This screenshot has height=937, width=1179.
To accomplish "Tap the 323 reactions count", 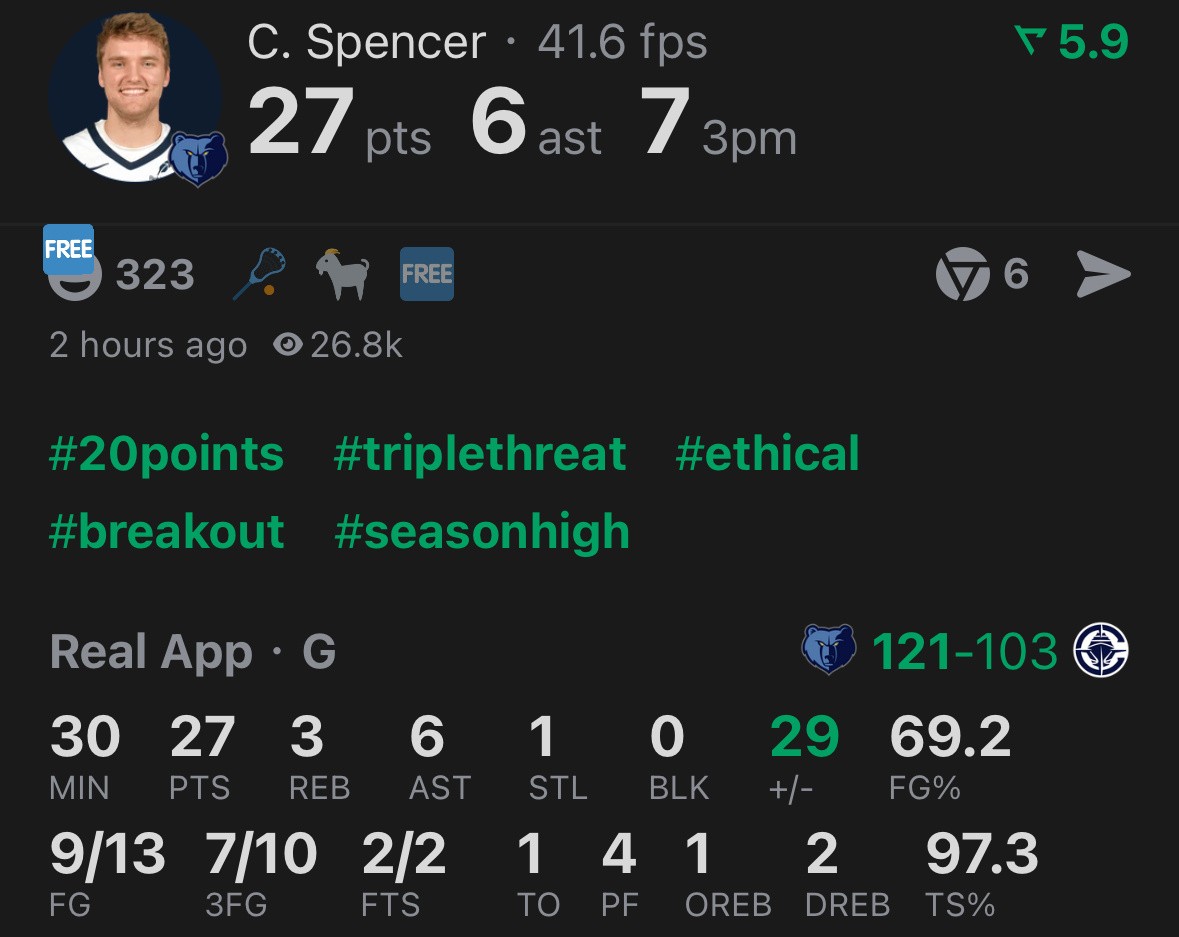I will tap(155, 275).
